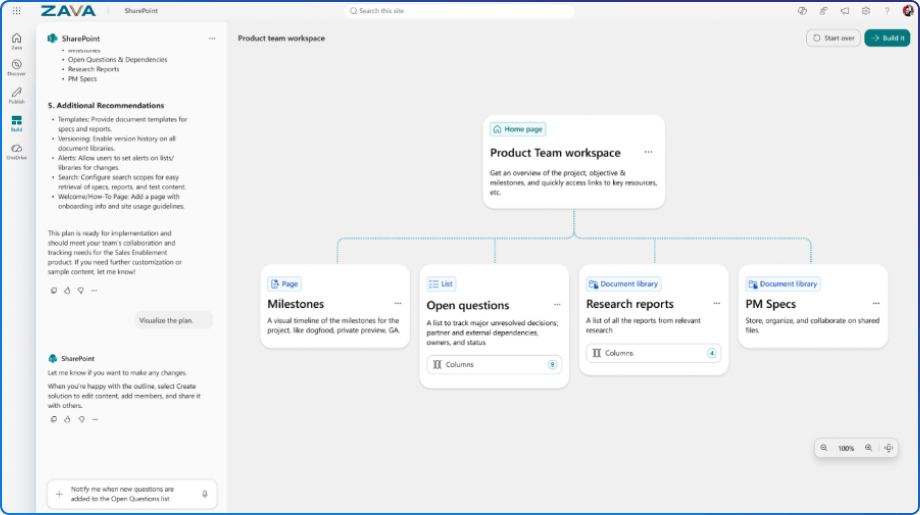Click the PM Specs card title
The image size is (920, 515).
pyautogui.click(x=770, y=304)
